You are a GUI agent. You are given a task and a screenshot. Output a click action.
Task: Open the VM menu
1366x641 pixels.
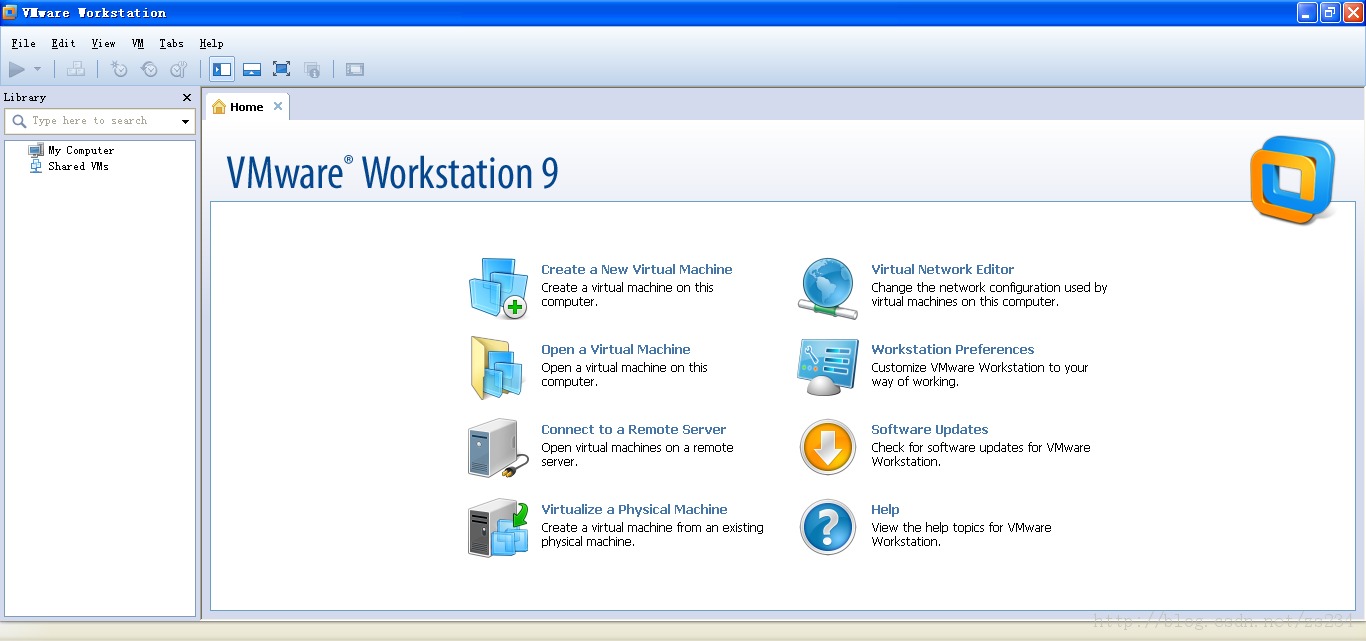click(138, 44)
